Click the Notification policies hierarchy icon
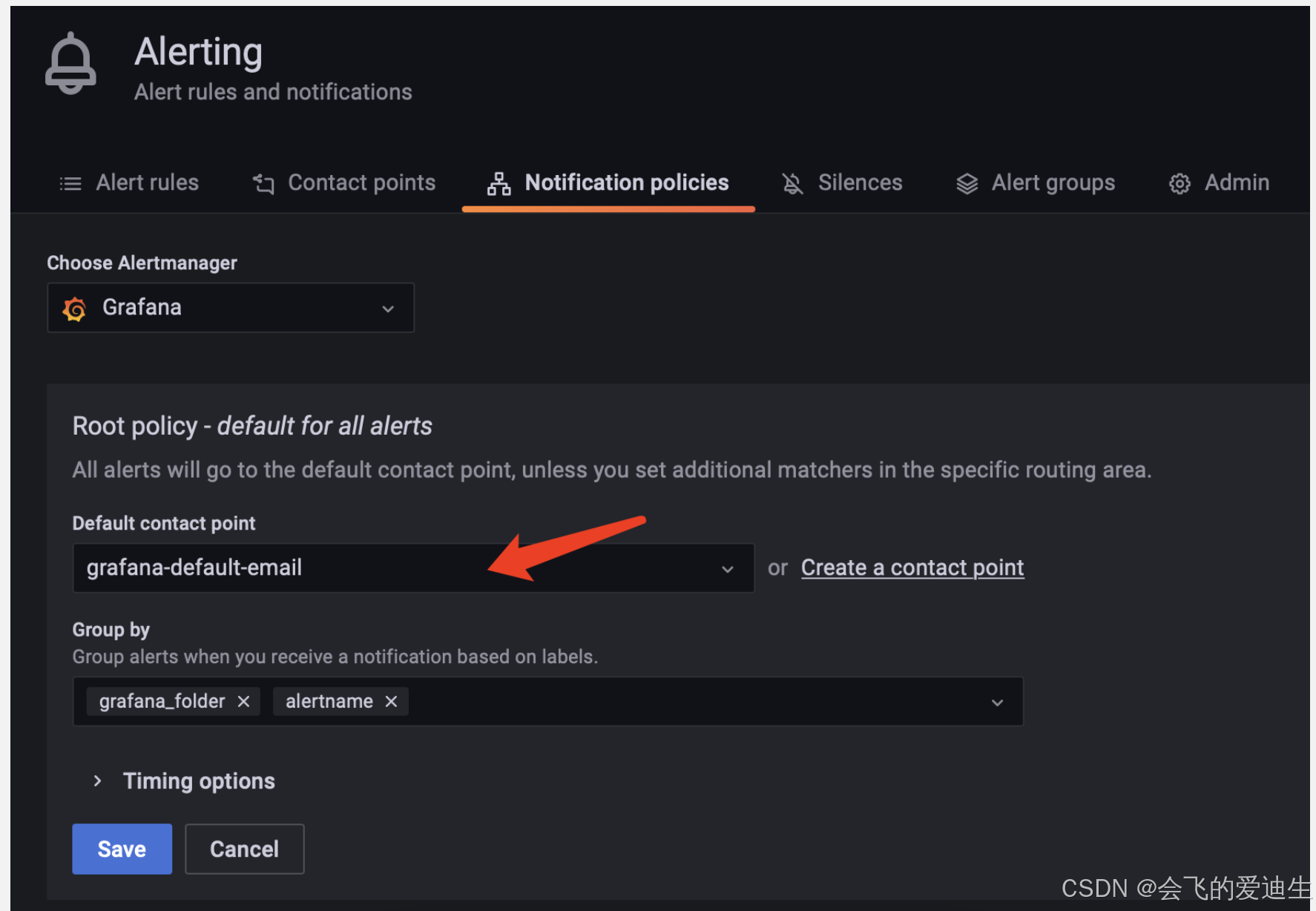The width and height of the screenshot is (1316, 911). [x=499, y=183]
